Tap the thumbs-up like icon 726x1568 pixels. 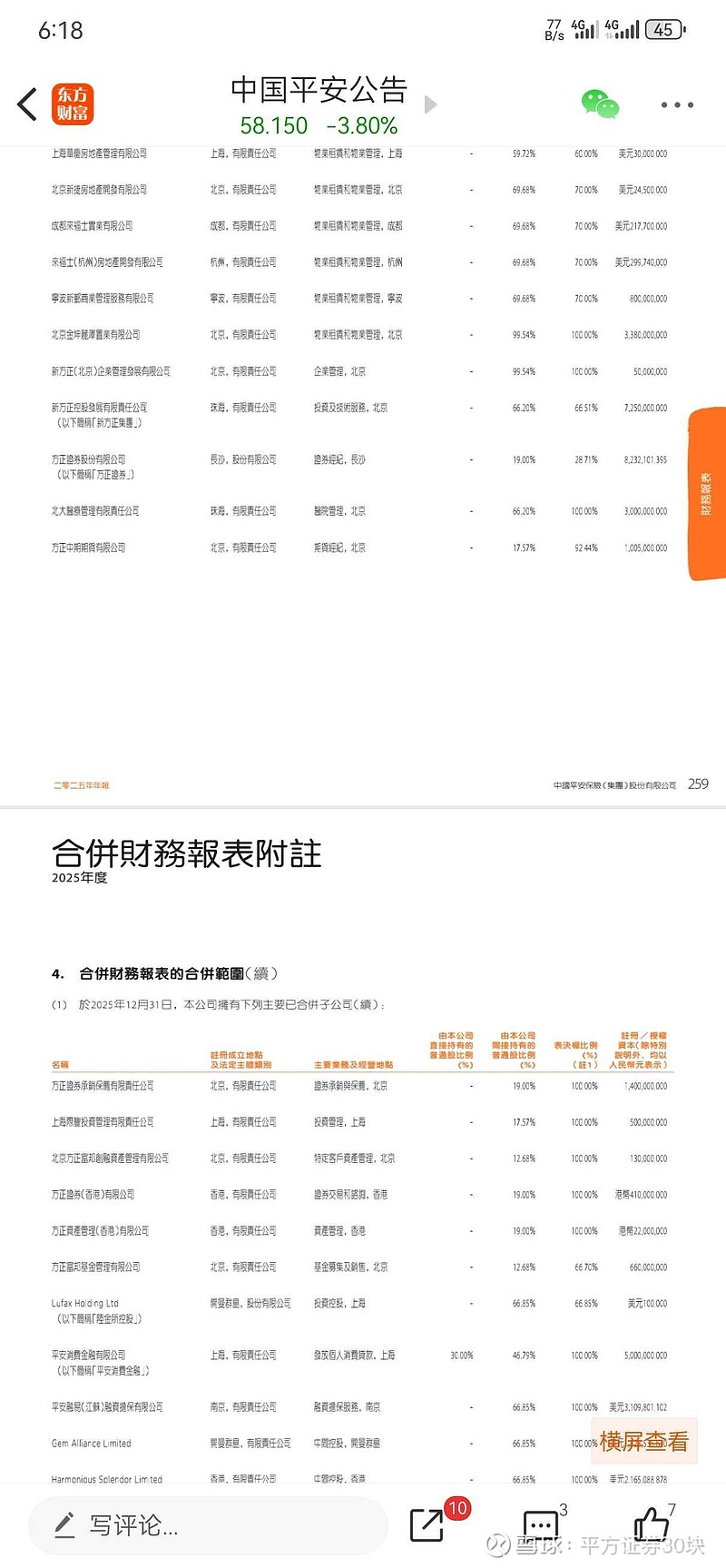(651, 1524)
